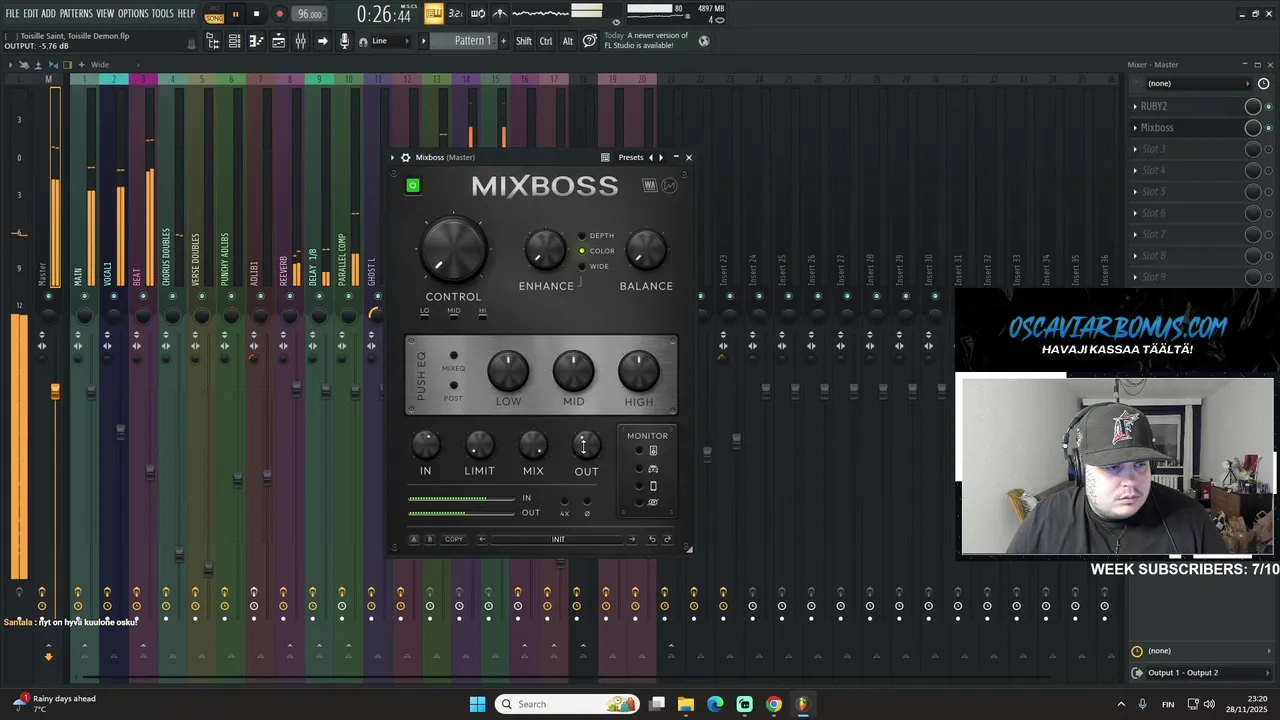
Task: Open the INIT preset name field
Action: coord(558,539)
